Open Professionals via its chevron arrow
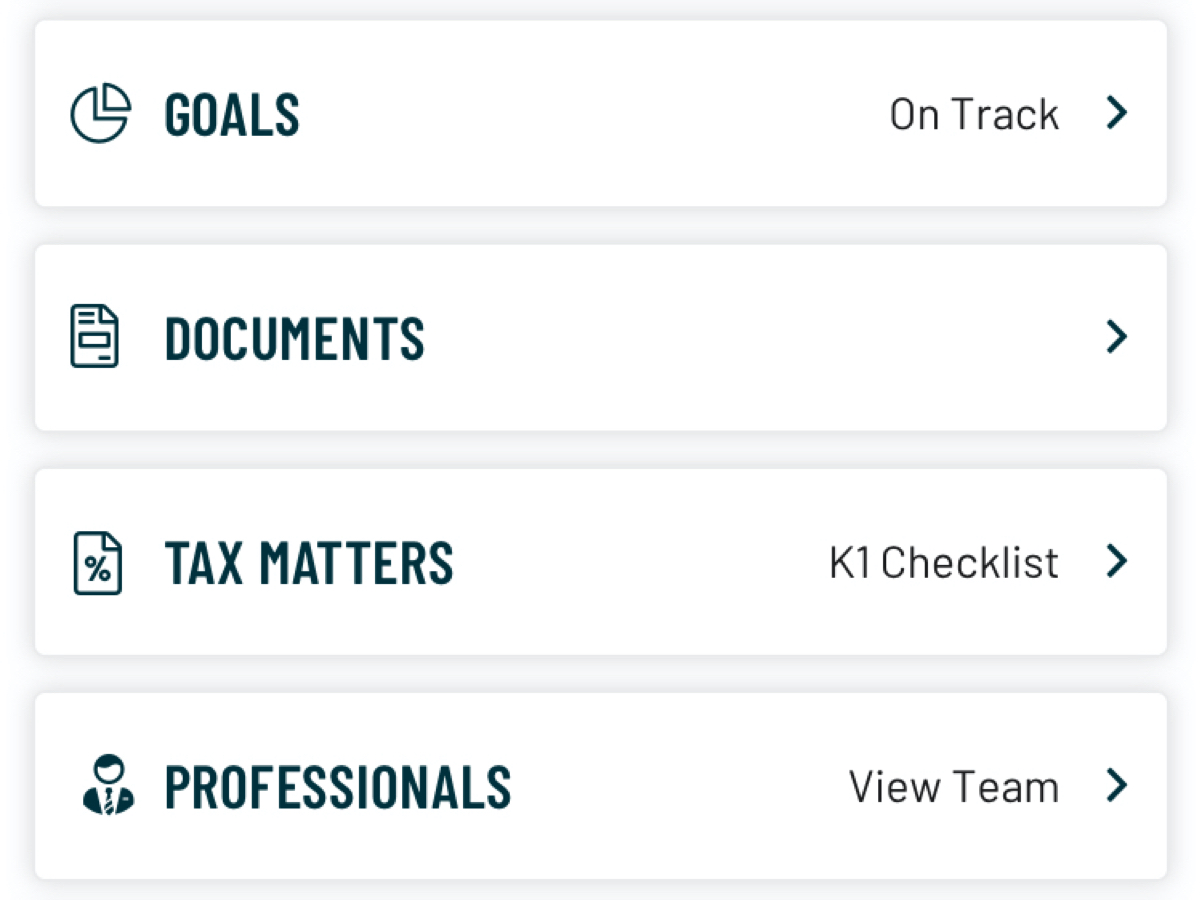Viewport: 1200px width, 900px height. 1117,786
